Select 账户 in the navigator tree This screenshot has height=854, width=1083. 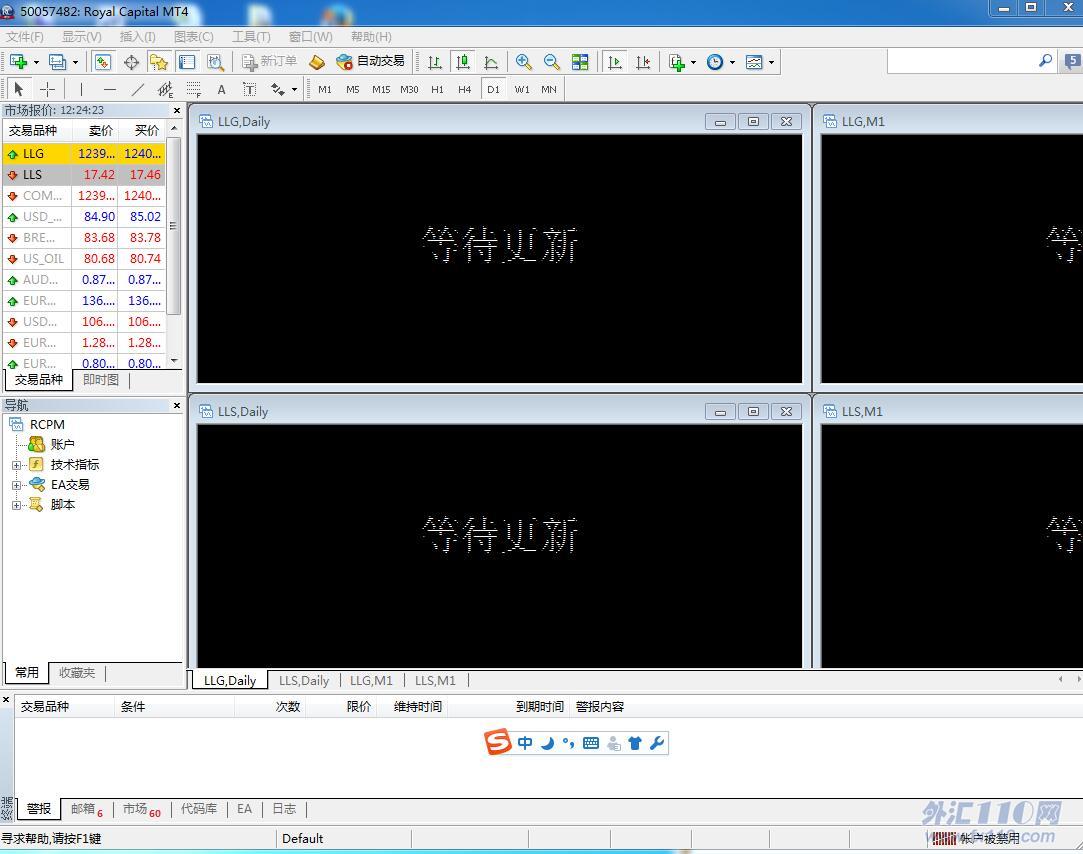pos(62,444)
